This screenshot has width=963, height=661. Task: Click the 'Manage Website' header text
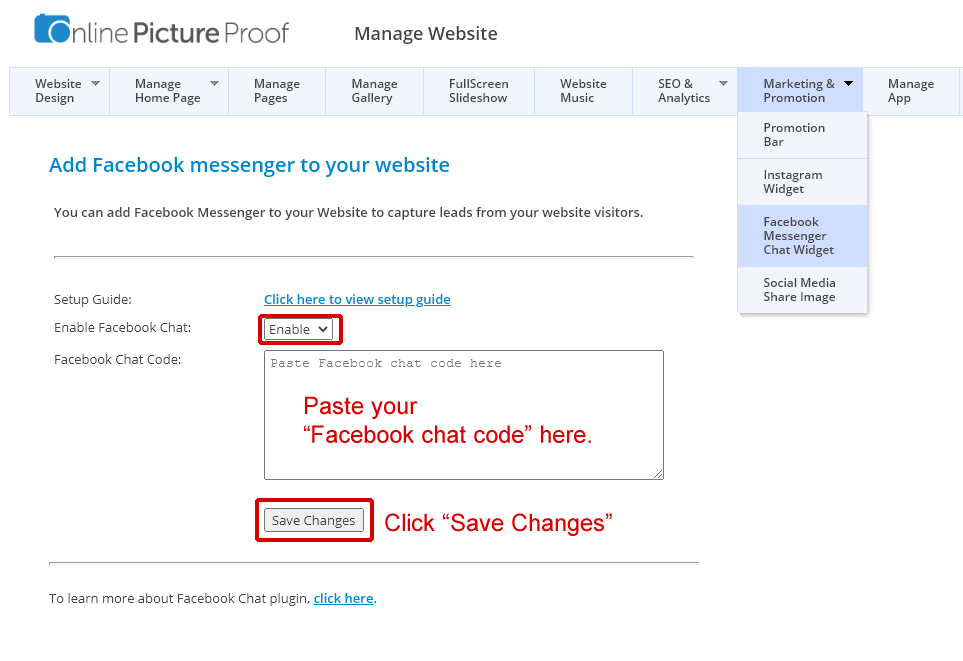[x=426, y=33]
